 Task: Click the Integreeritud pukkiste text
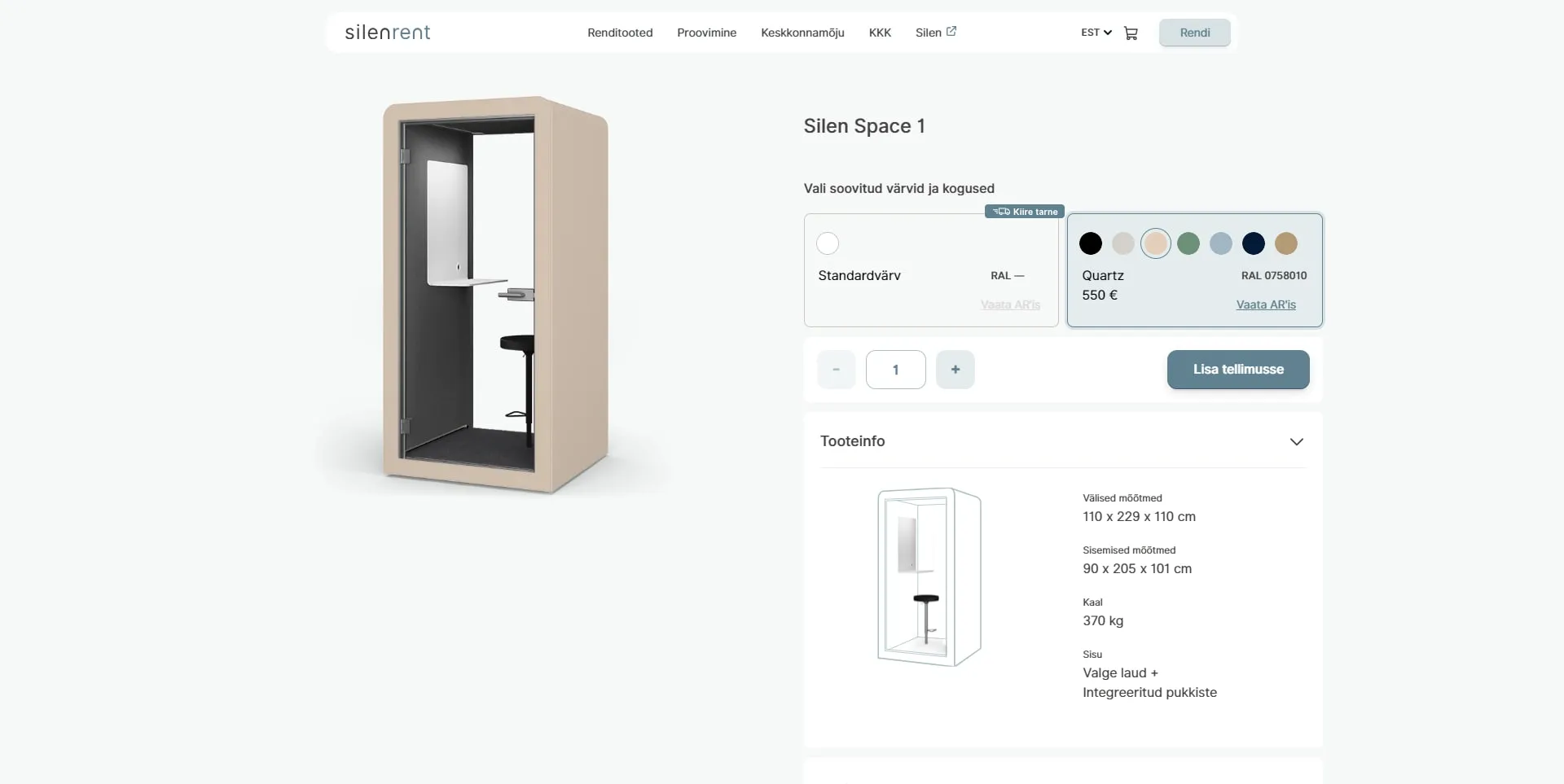pyautogui.click(x=1149, y=693)
